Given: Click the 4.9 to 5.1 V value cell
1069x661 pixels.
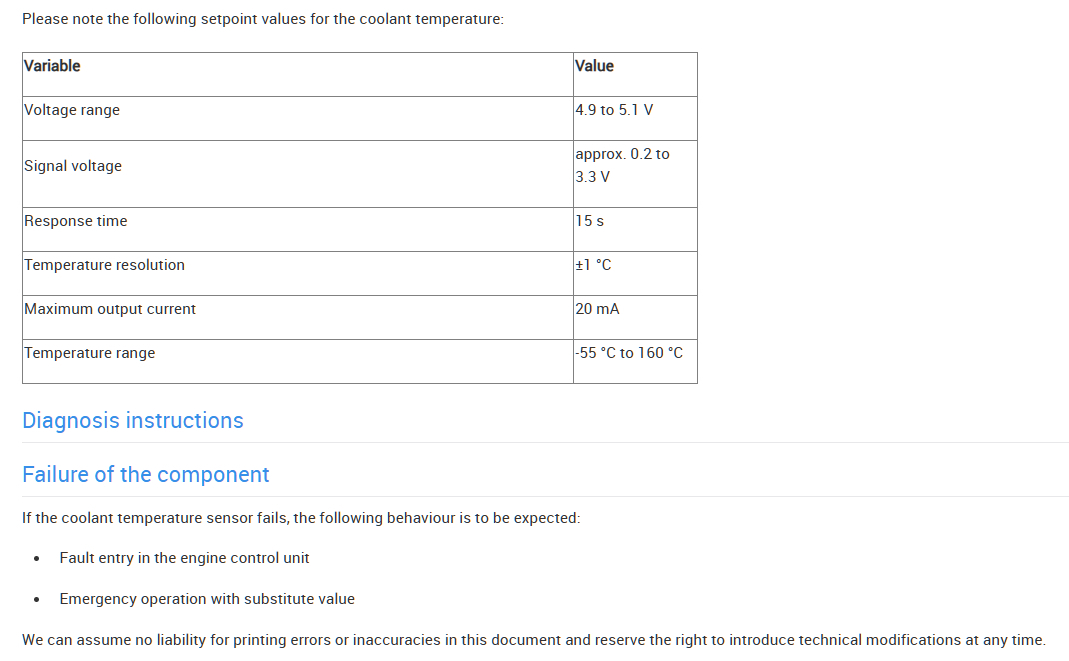Looking at the screenshot, I should 614,110.
